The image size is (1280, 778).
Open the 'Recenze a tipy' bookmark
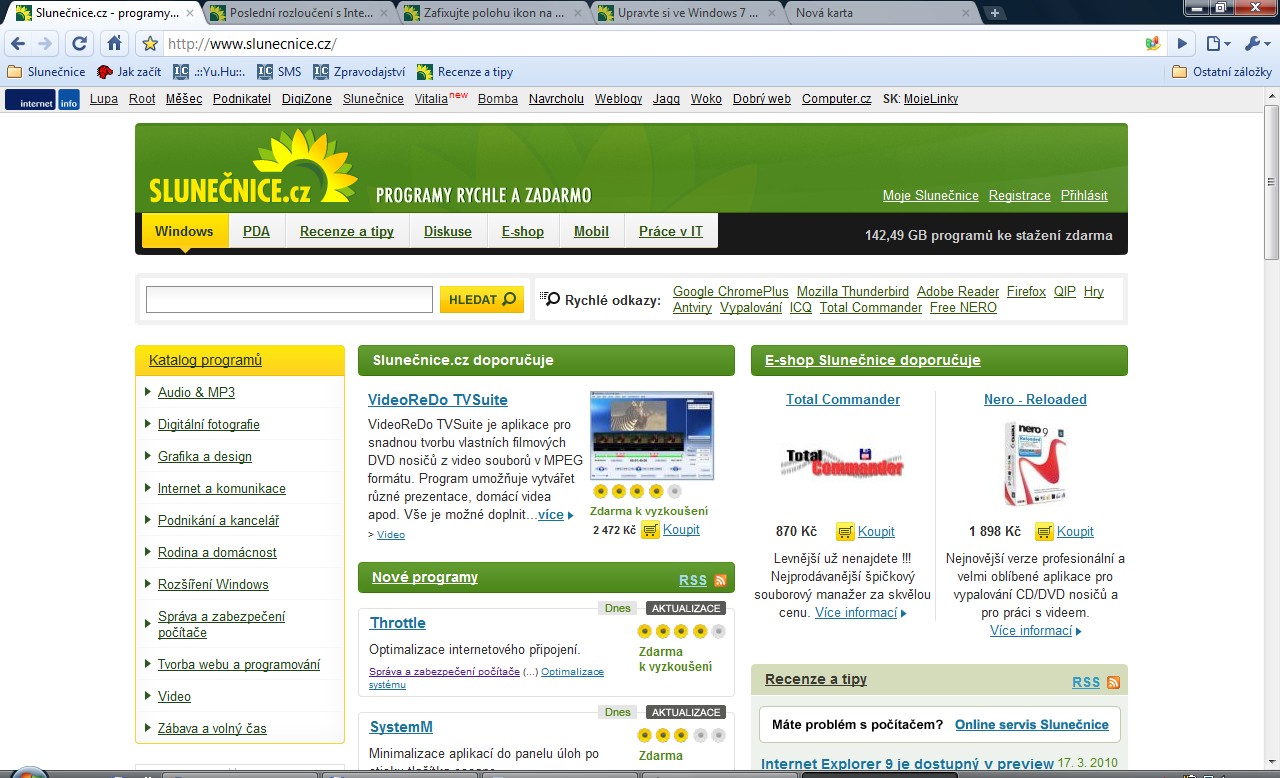point(465,72)
